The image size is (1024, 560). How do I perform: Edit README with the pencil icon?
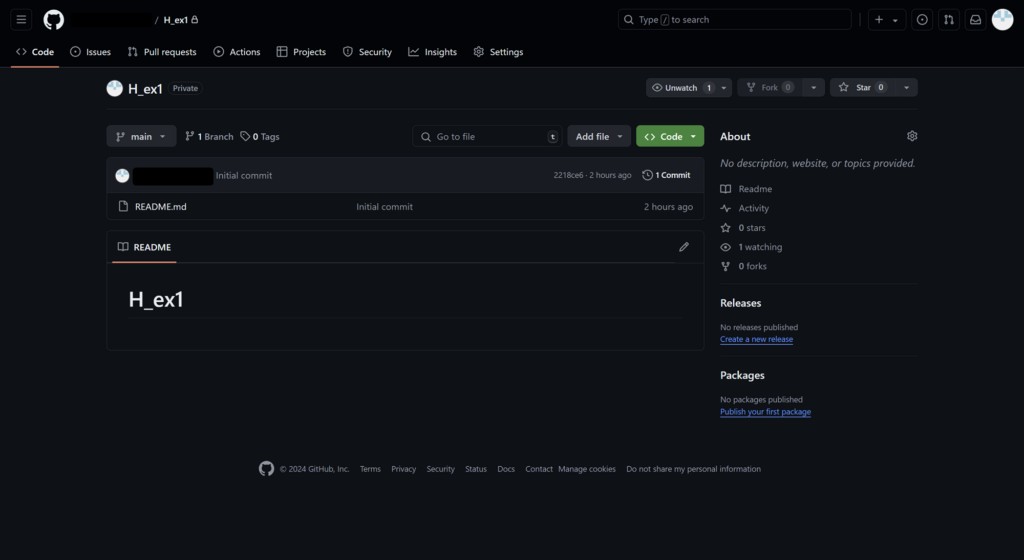point(684,247)
